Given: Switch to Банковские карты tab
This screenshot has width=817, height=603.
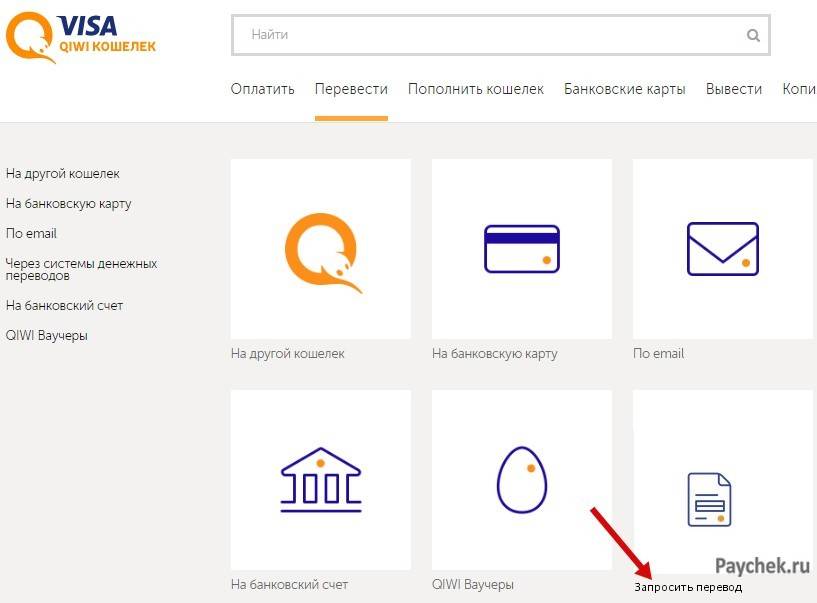Looking at the screenshot, I should [x=624, y=89].
